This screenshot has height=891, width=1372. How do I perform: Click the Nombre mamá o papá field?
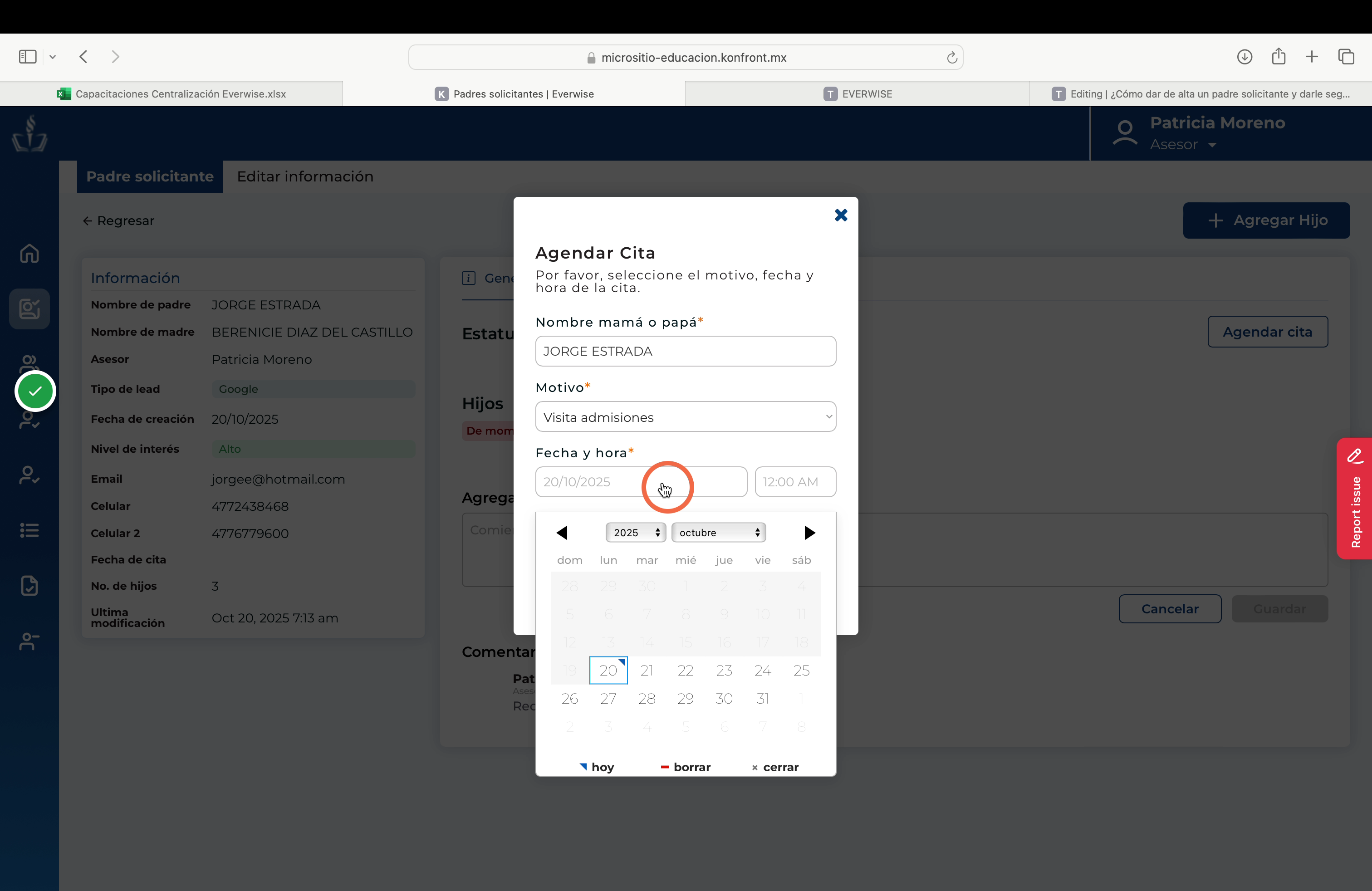[x=686, y=351]
